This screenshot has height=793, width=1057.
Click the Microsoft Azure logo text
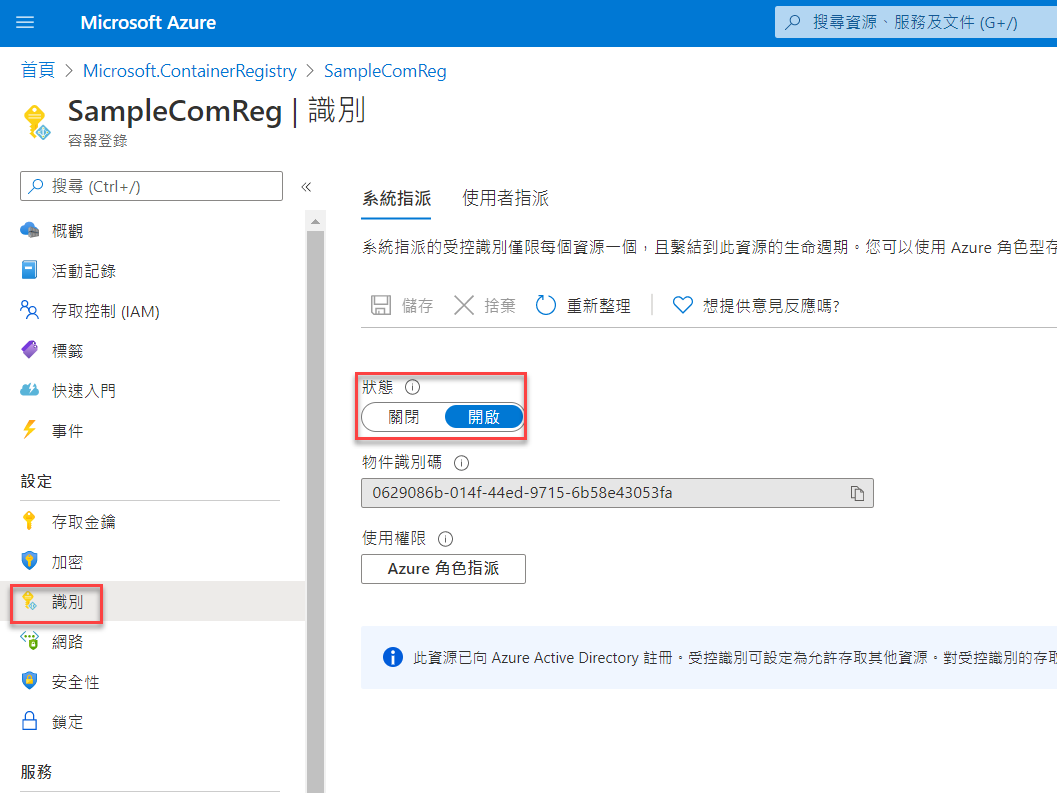[148, 22]
